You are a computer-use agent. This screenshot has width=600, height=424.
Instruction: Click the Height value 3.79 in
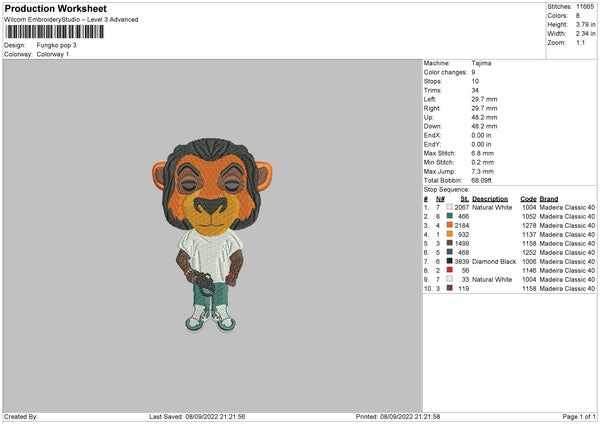tap(585, 24)
